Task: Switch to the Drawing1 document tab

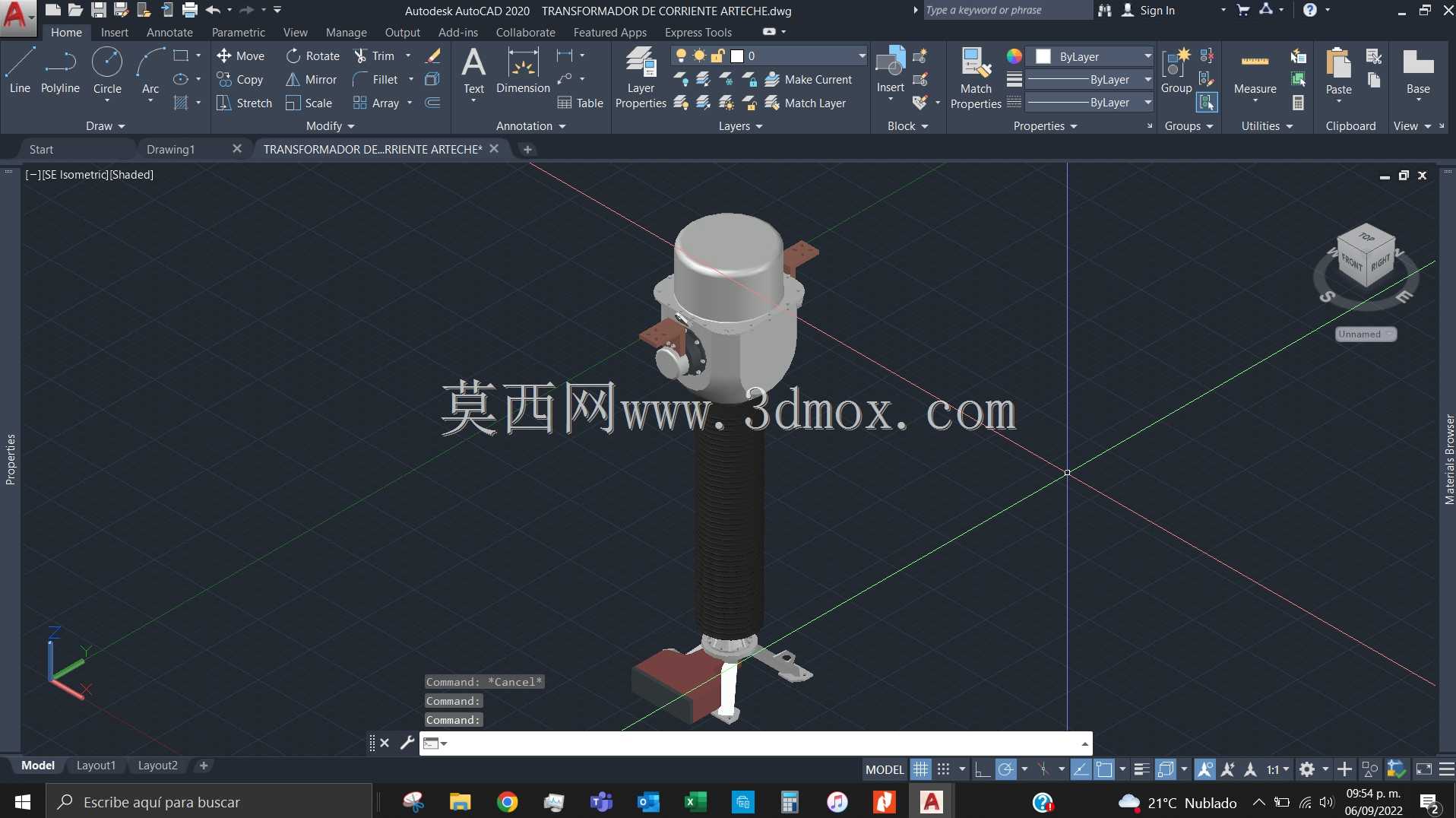Action: point(171,150)
